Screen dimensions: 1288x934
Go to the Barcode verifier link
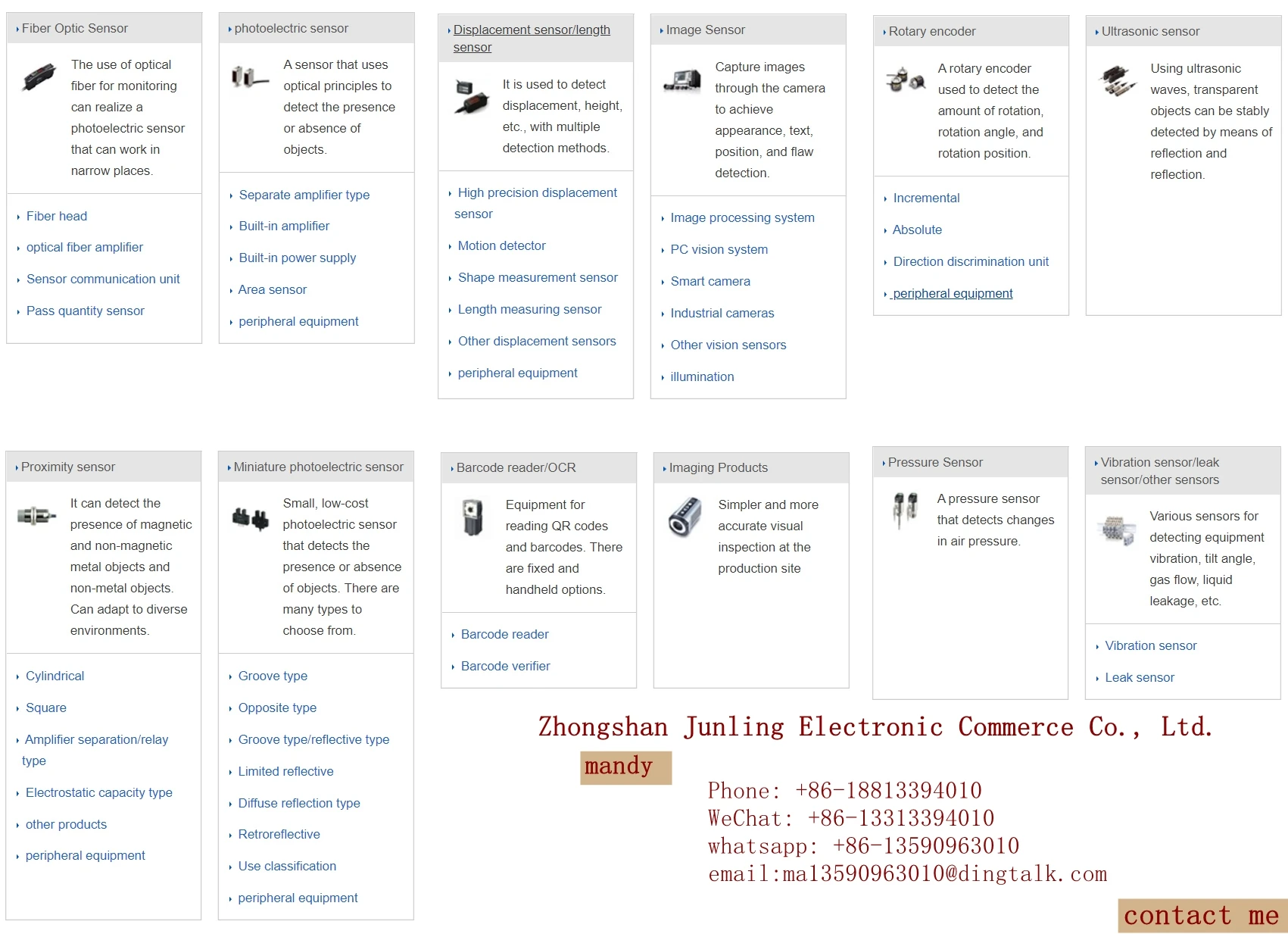(x=505, y=666)
